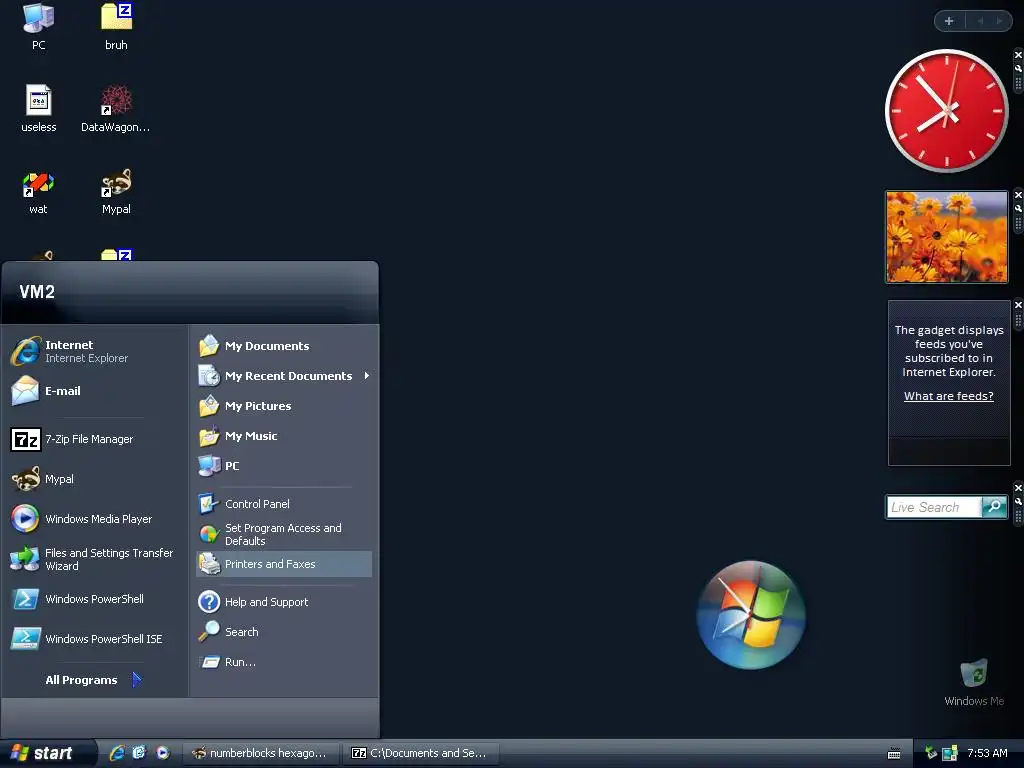Show previous gadget page arrow
The width and height of the screenshot is (1024, 768).
coord(980,21)
